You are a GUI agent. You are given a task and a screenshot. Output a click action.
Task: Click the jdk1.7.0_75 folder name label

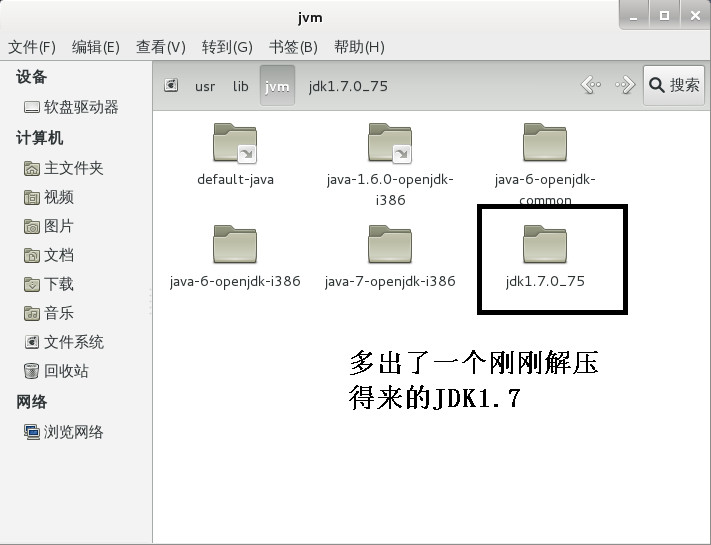click(x=545, y=282)
